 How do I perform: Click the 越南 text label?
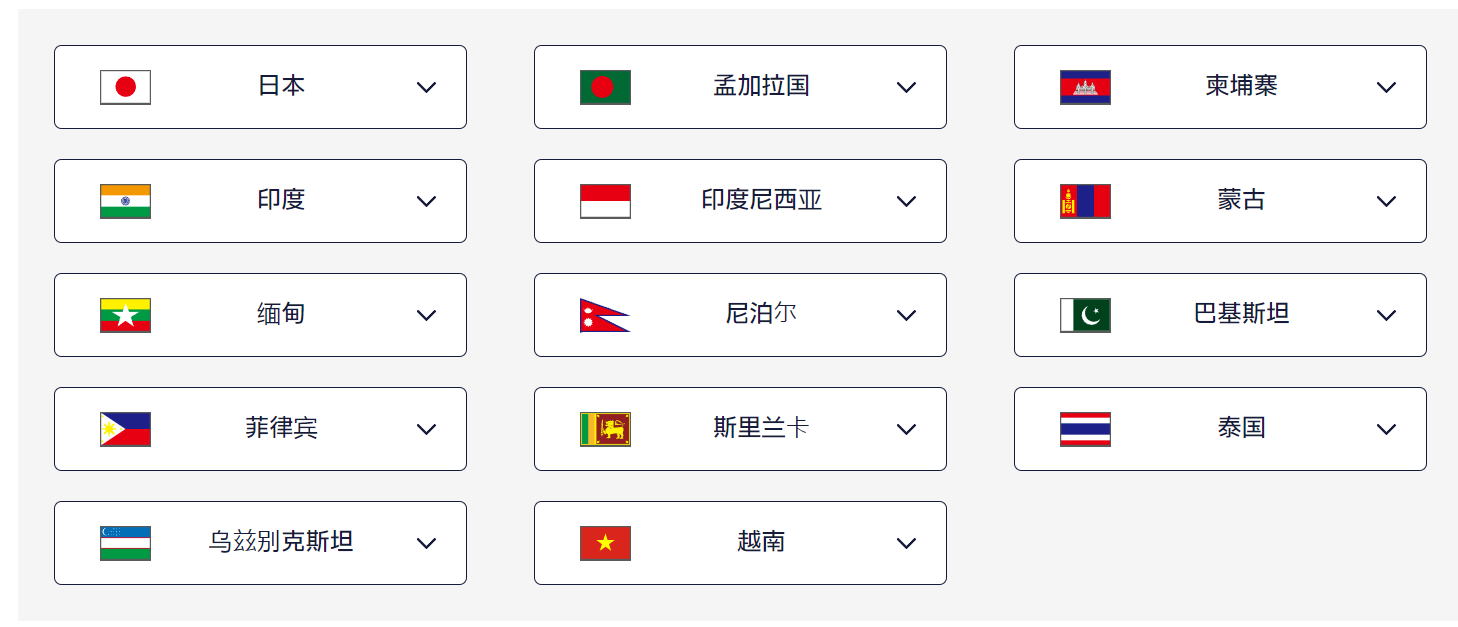tap(761, 542)
